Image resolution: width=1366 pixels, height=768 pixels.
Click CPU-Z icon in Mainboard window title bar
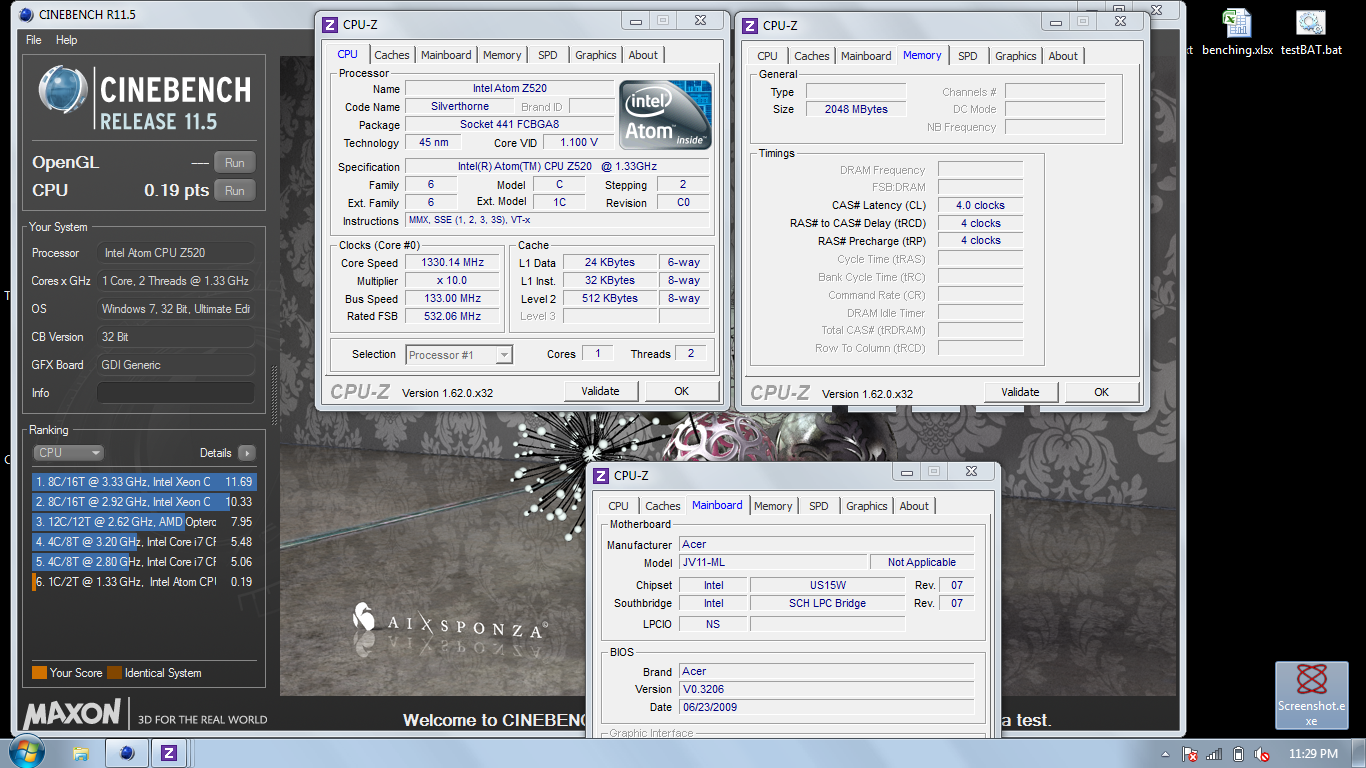pyautogui.click(x=601, y=475)
